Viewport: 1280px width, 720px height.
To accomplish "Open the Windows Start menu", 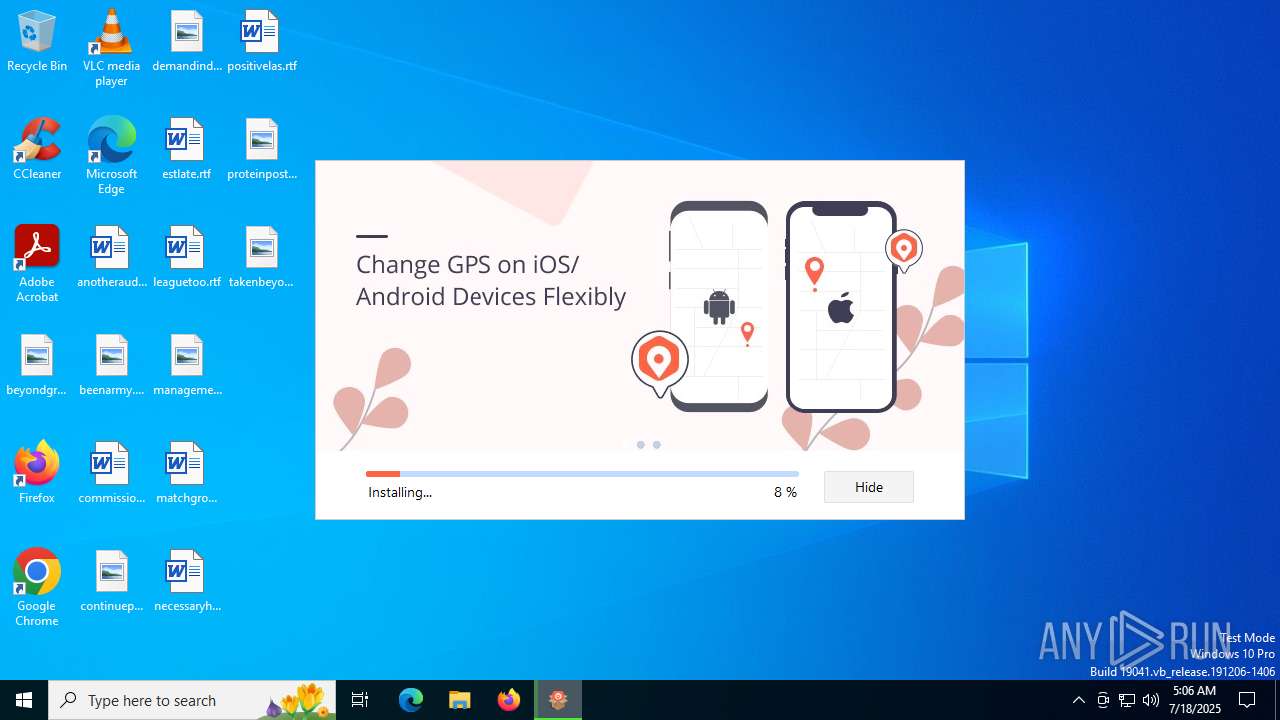I will click(24, 700).
